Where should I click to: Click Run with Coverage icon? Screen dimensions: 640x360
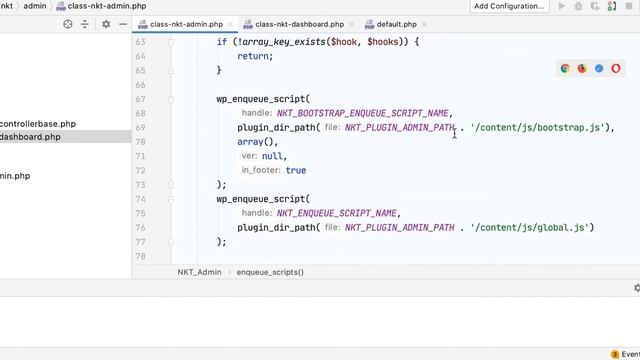(x=595, y=6)
